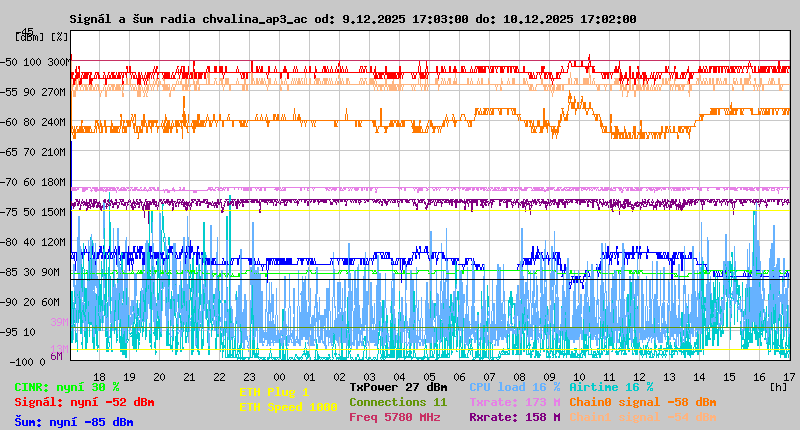Screen dimensions: 800x430
Task: Click the blue Šum -85 dBm legend entry
Action: 73,422
